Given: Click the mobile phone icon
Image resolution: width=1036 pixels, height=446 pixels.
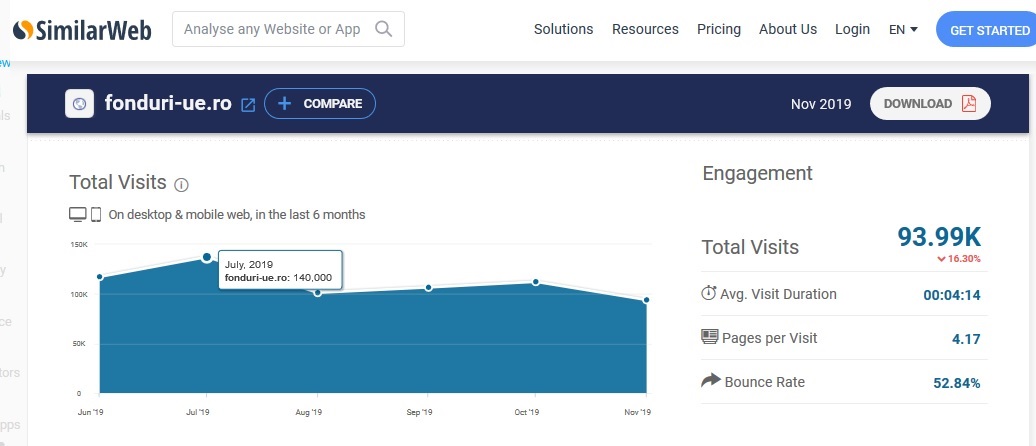Looking at the screenshot, I should point(96,214).
